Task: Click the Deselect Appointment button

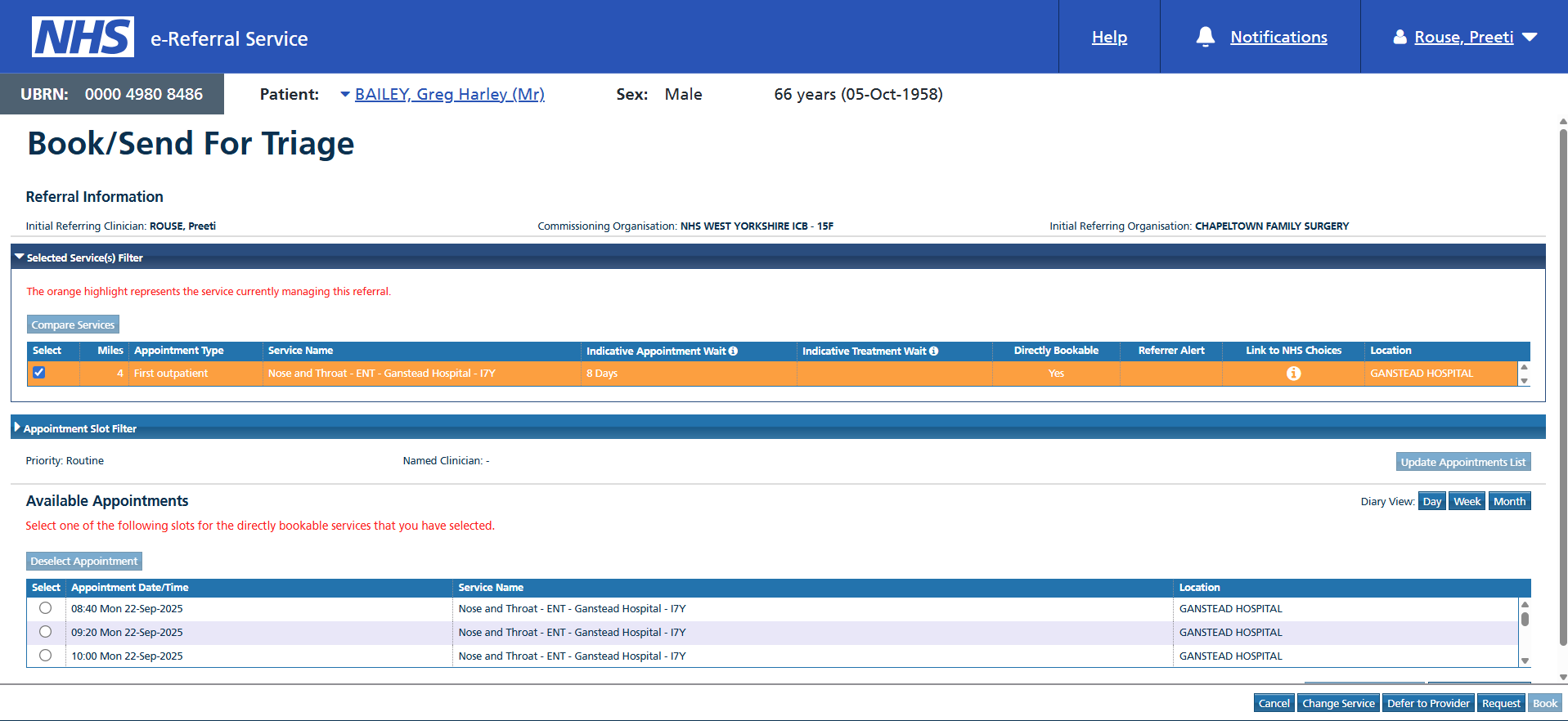Action: (x=84, y=561)
